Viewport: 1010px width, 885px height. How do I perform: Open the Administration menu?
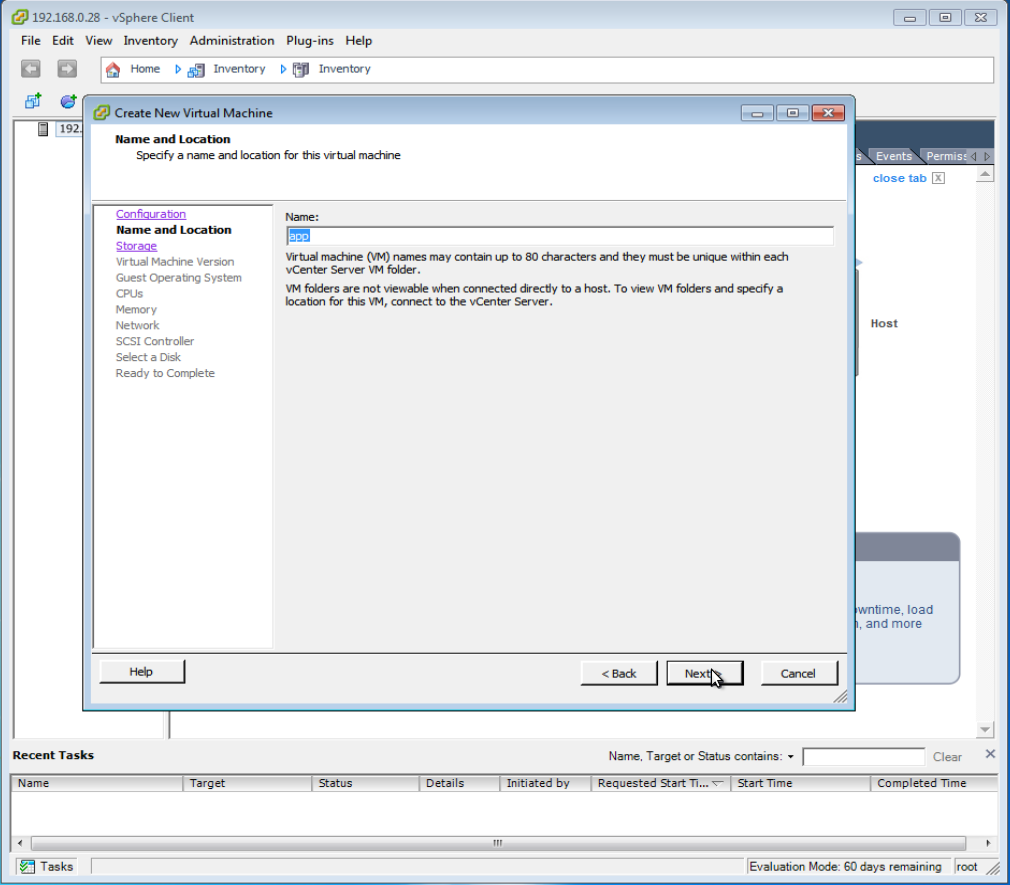pyautogui.click(x=232, y=41)
